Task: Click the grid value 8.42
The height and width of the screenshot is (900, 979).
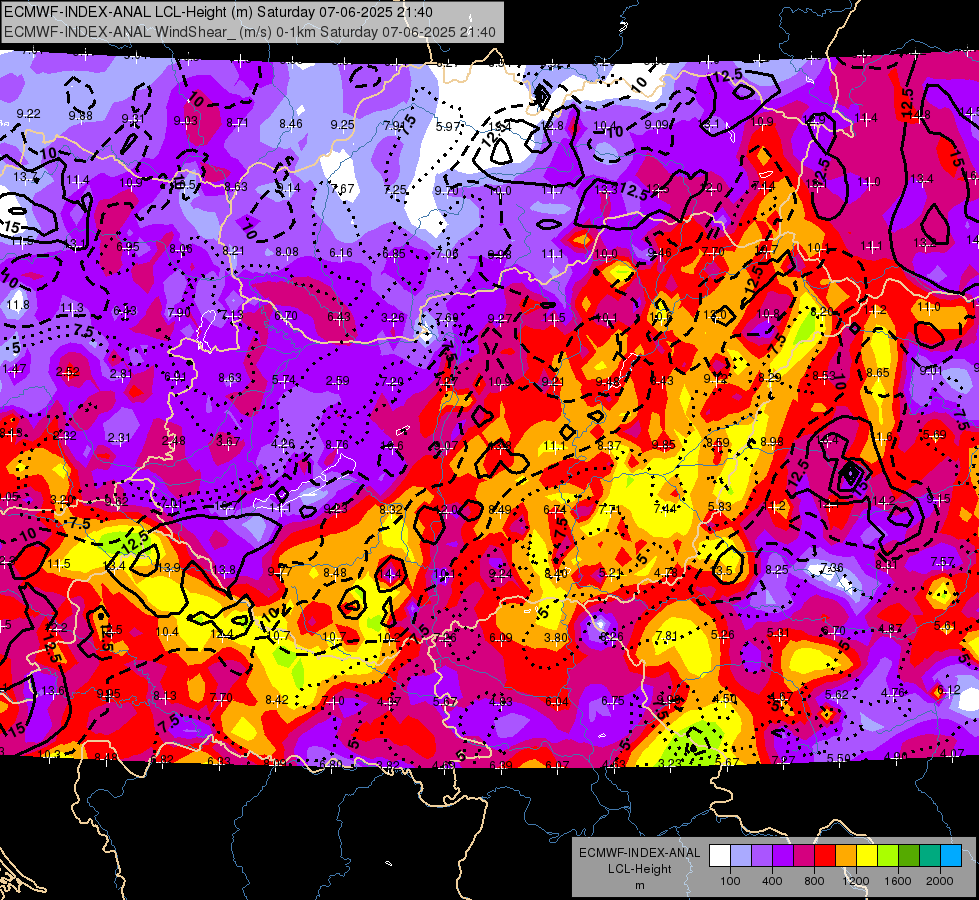Action: (277, 700)
